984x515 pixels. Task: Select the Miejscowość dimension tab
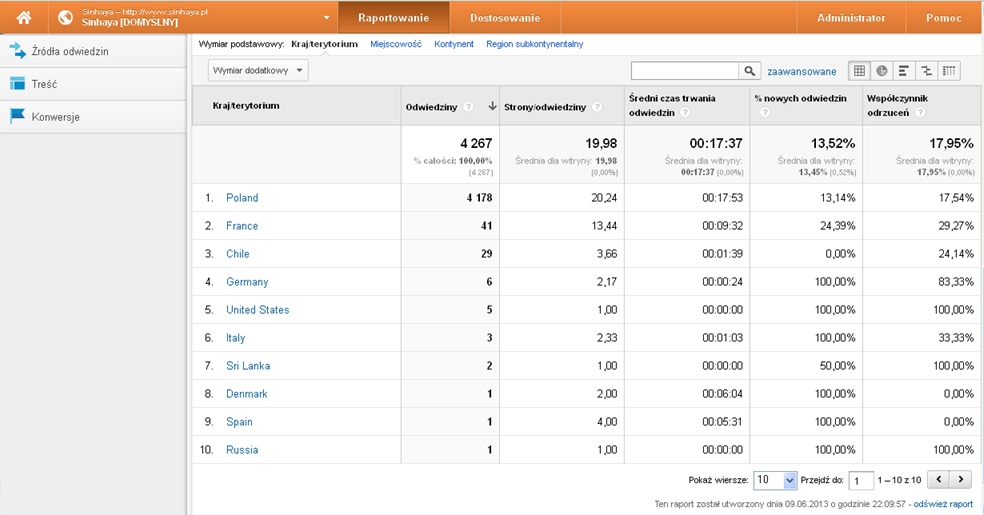click(396, 44)
